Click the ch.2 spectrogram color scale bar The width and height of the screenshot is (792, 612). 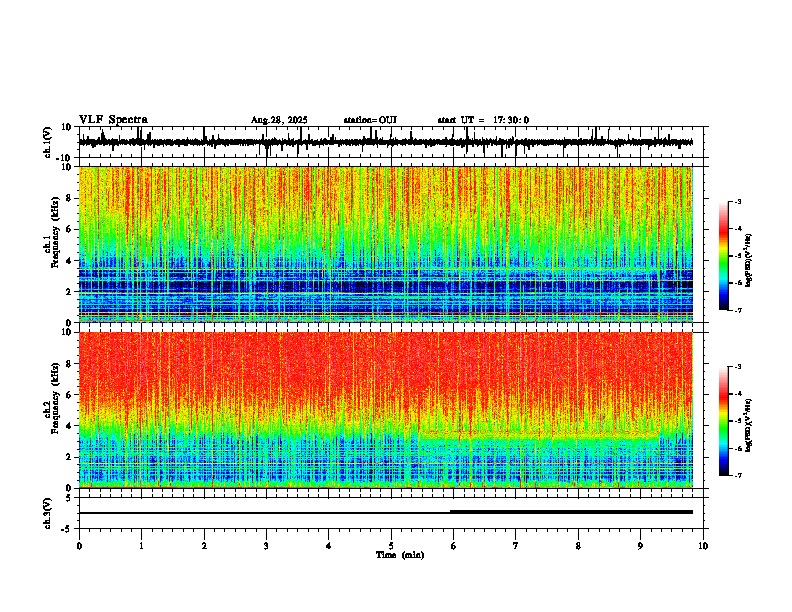[x=724, y=421]
